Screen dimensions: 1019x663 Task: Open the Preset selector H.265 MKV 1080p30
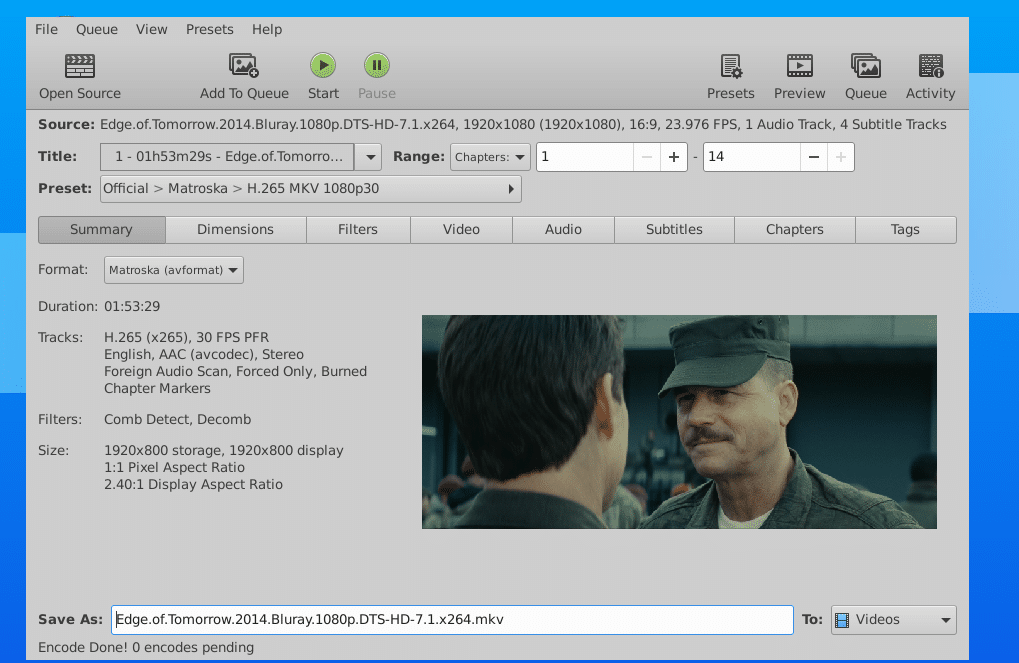(x=311, y=188)
